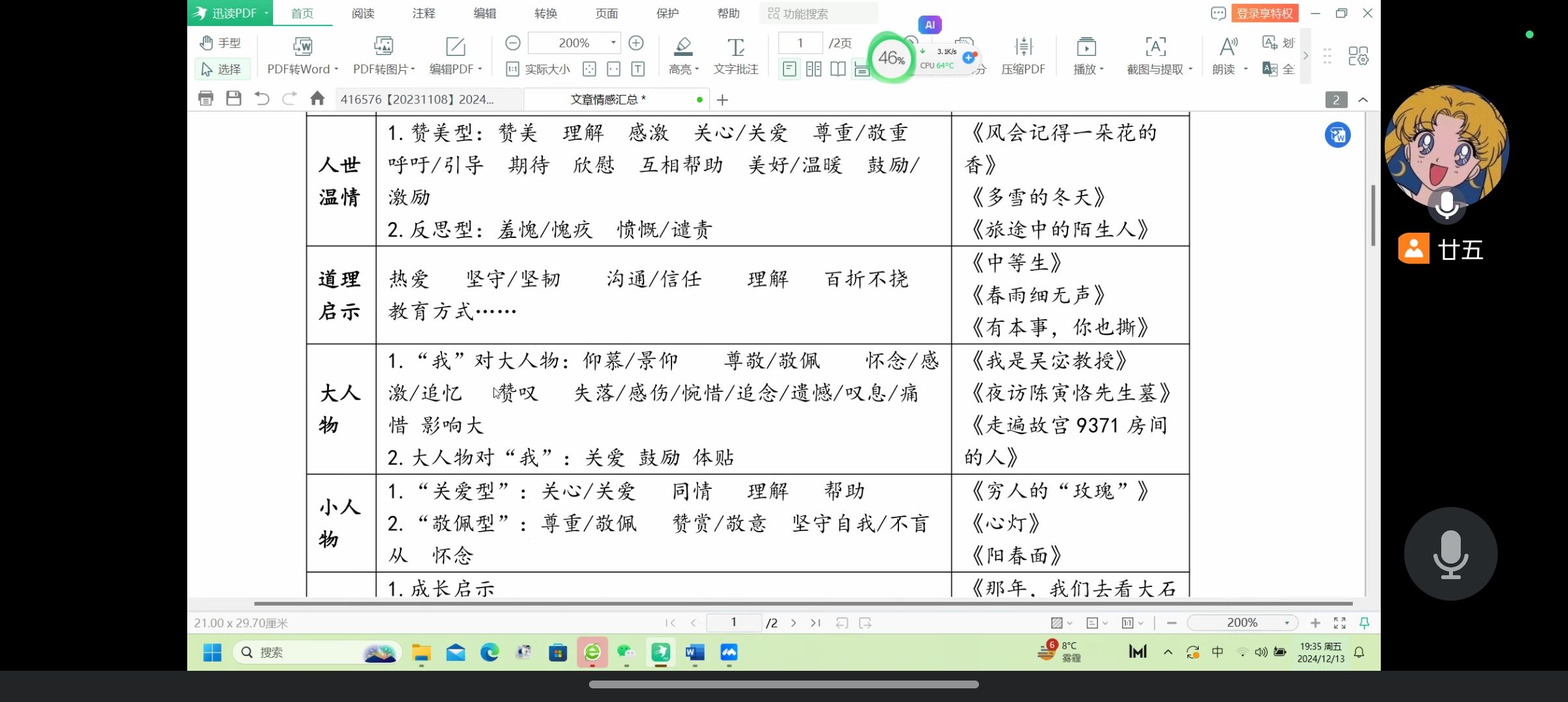The image size is (1568, 702).
Task: Click the print icon in quick toolbar
Action: (x=205, y=99)
